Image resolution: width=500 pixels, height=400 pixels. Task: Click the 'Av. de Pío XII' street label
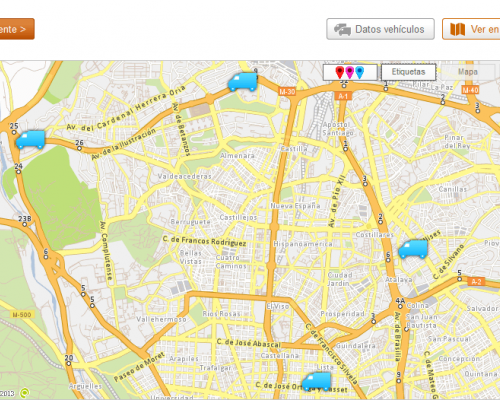point(337,201)
